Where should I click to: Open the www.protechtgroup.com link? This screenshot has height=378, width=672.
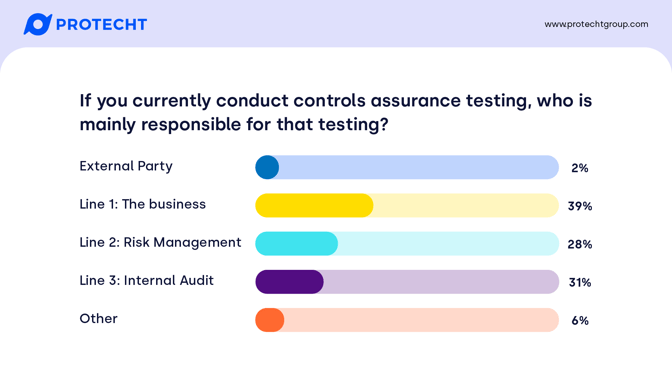coord(596,24)
